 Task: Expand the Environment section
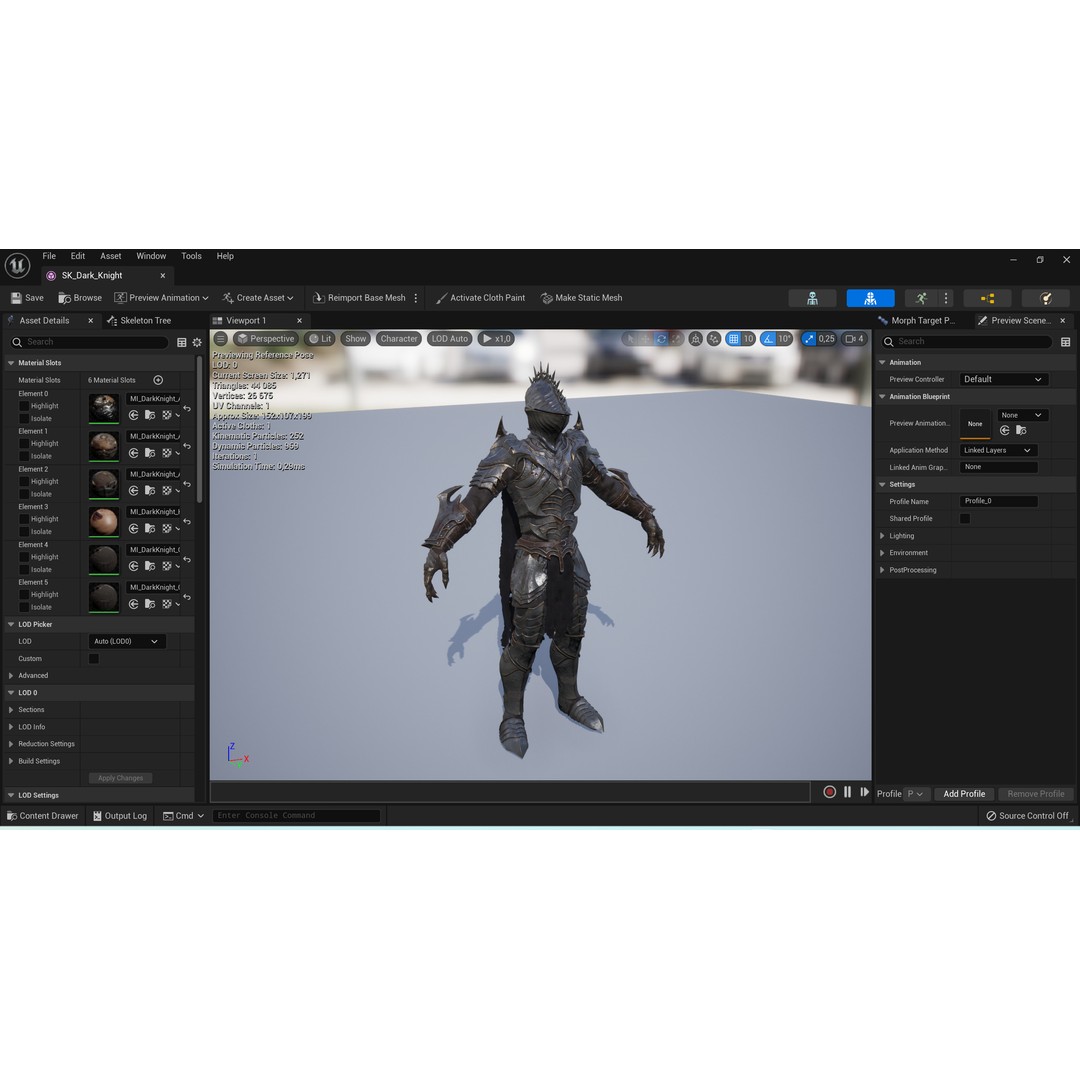[882, 553]
